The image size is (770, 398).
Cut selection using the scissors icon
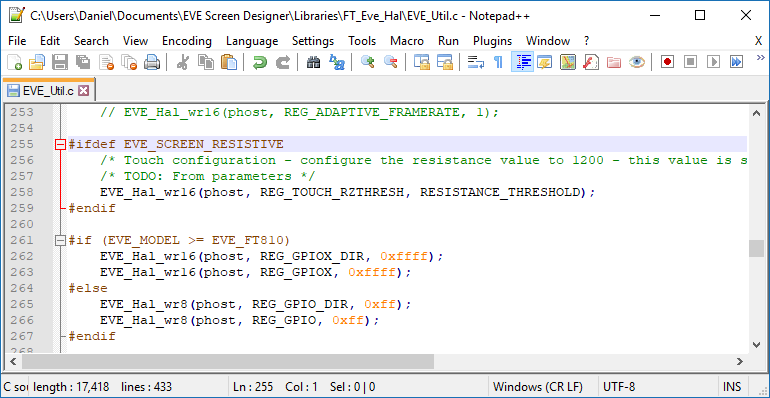coord(183,62)
